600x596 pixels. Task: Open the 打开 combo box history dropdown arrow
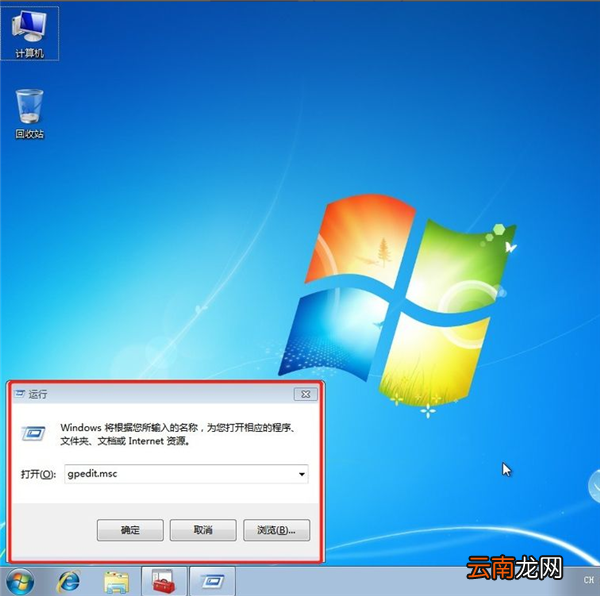[302, 474]
